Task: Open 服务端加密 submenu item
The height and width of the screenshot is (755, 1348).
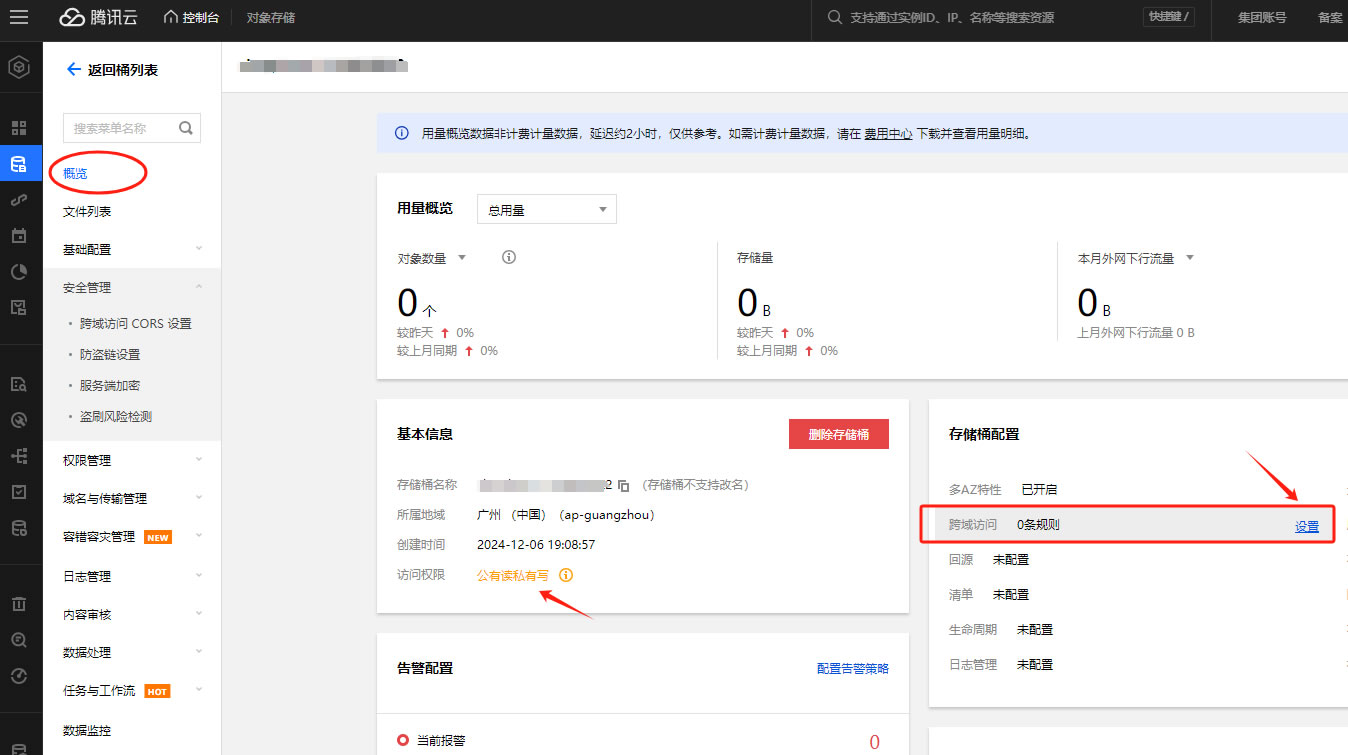Action: (110, 385)
